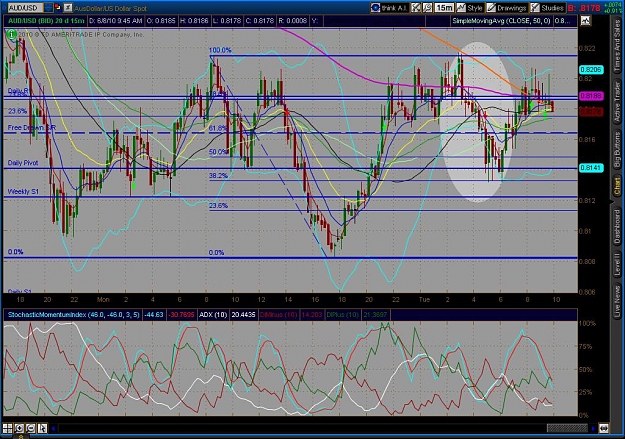625x439 pixels.
Task: Click the scroll left arrow on time axis
Action: click(x=53, y=429)
